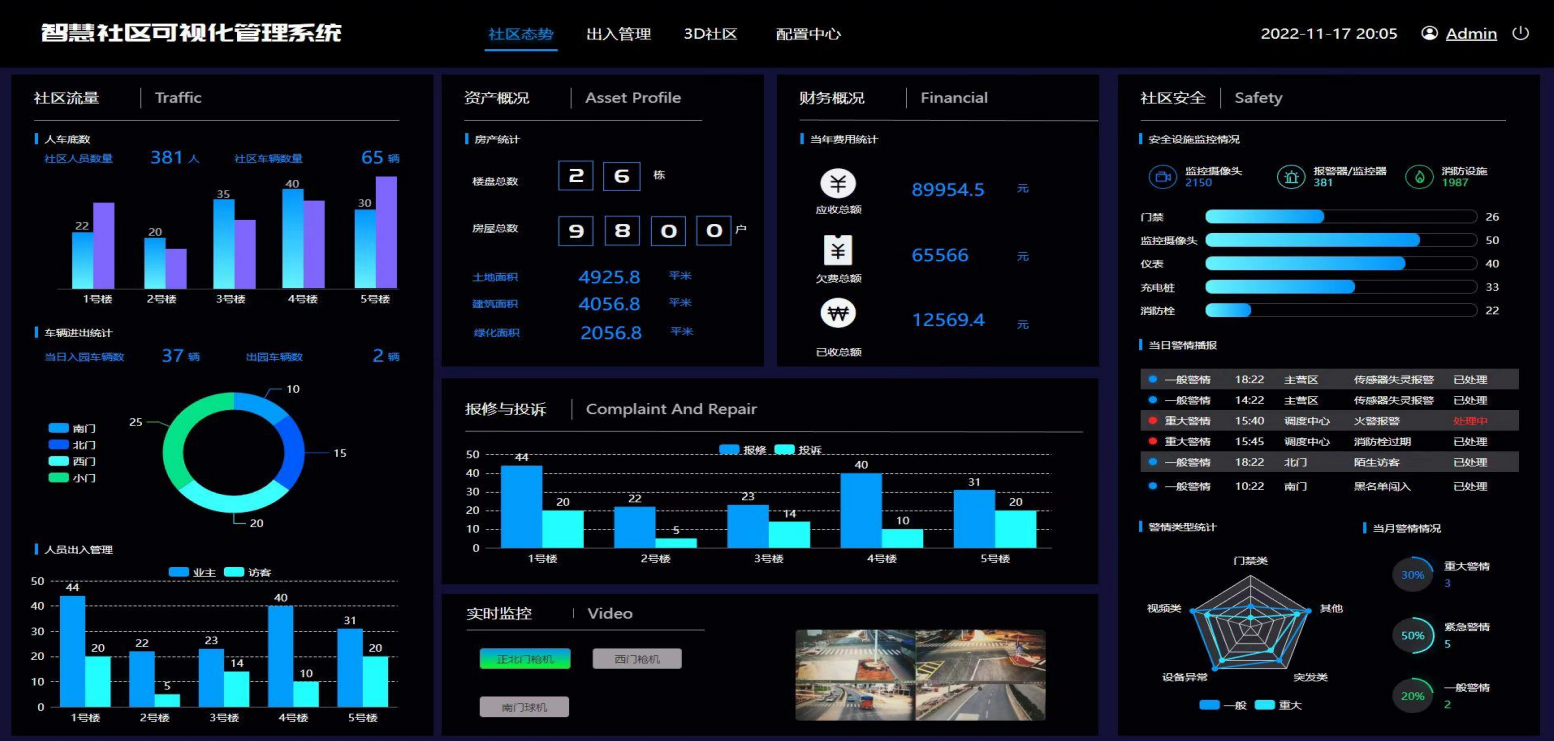Click the 消防设施 flame icon
The width and height of the screenshot is (1554, 741).
pyautogui.click(x=1418, y=177)
